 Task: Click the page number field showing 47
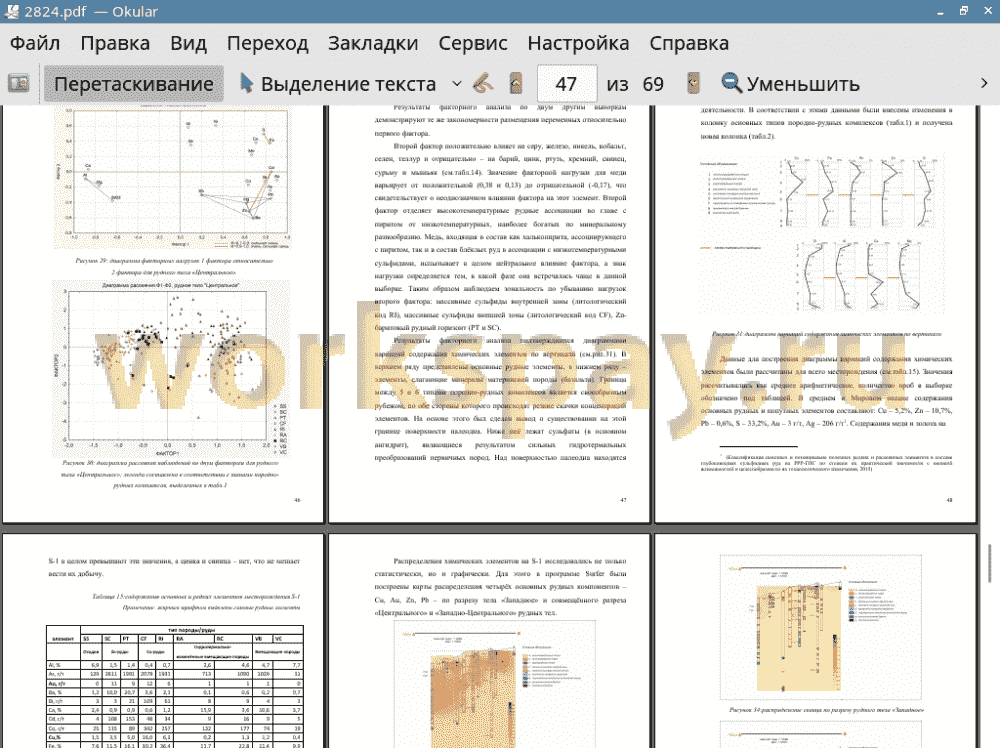click(x=567, y=84)
